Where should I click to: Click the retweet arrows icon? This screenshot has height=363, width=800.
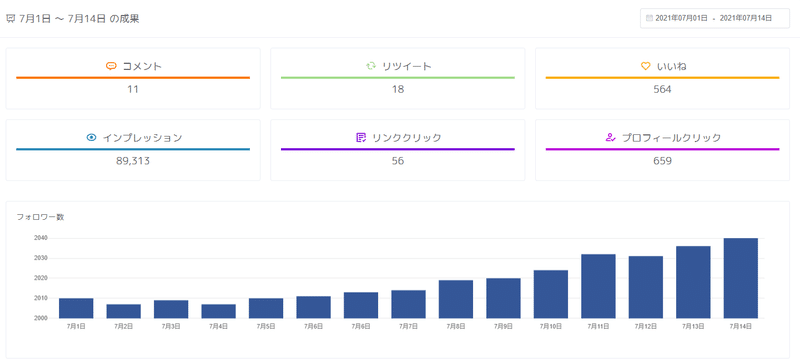point(371,66)
